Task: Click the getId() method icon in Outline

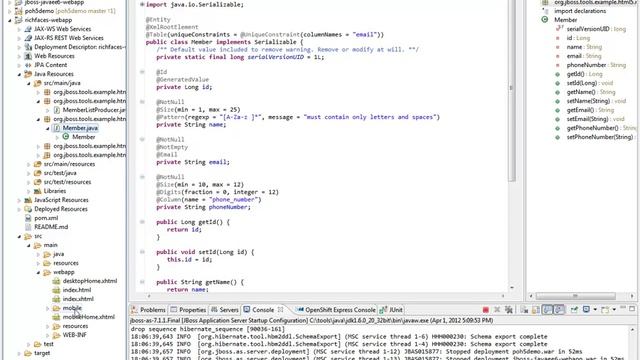Action: click(x=558, y=74)
